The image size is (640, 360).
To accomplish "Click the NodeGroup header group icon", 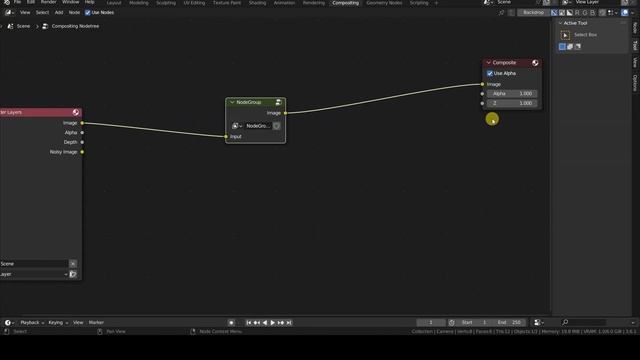I will click(278, 102).
